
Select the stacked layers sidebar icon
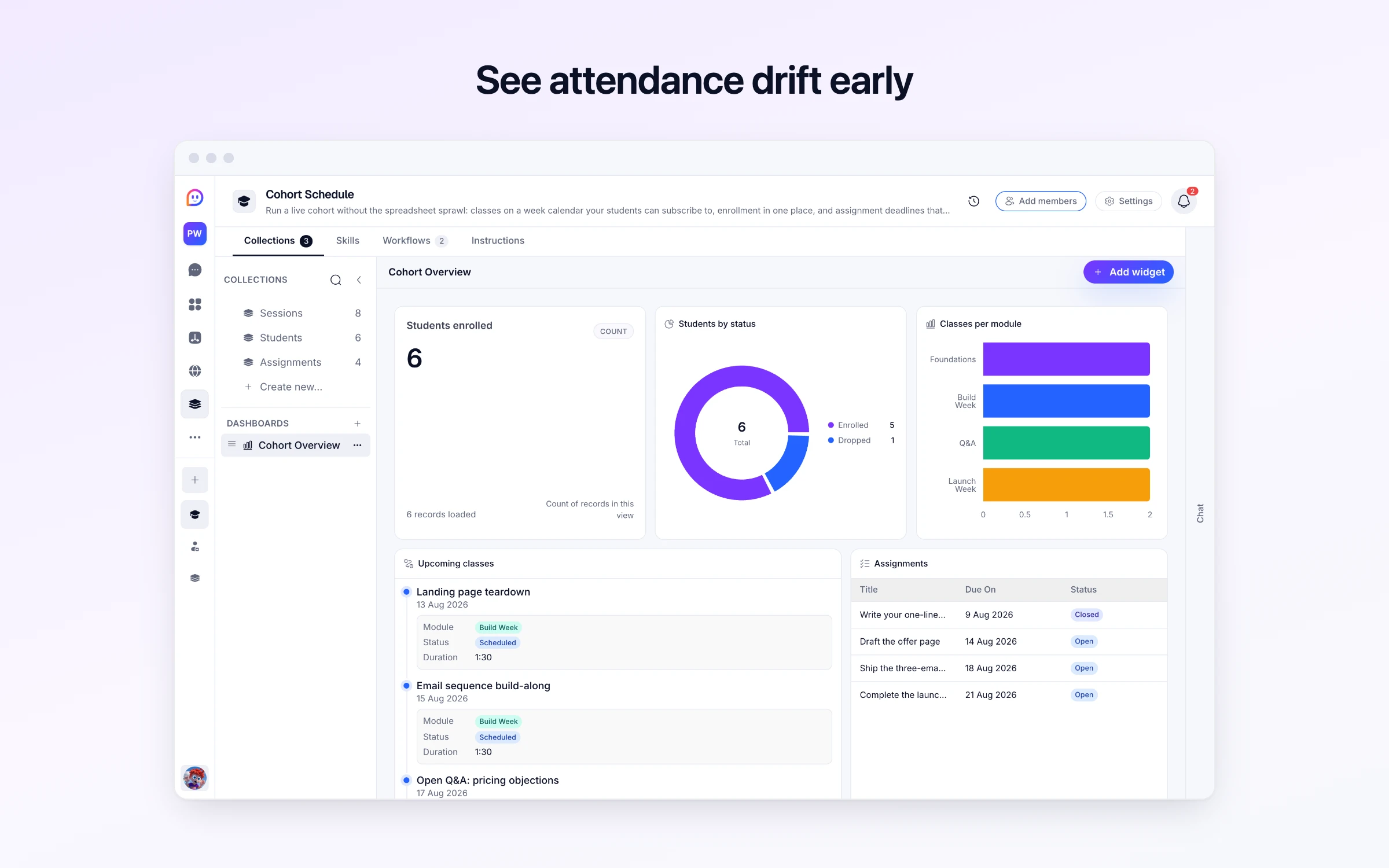194,404
